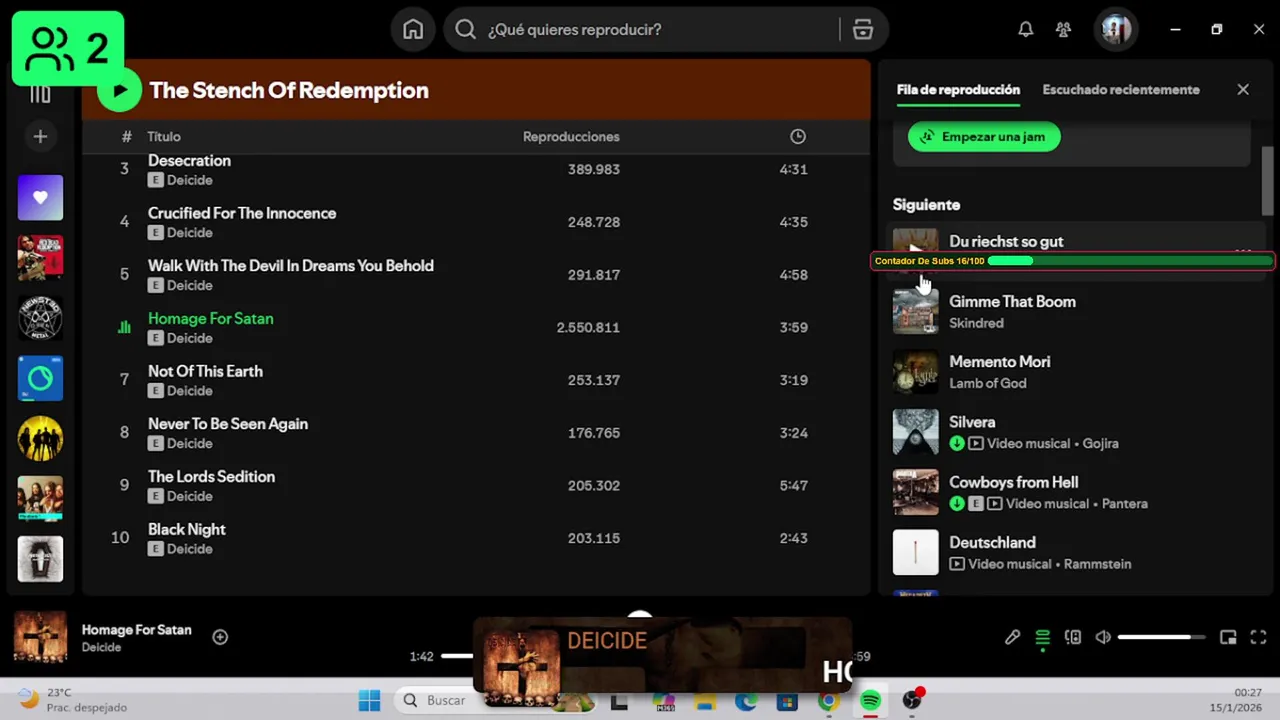Click the magnifier icon in search bar
This screenshot has height=720, width=1280.
[465, 30]
